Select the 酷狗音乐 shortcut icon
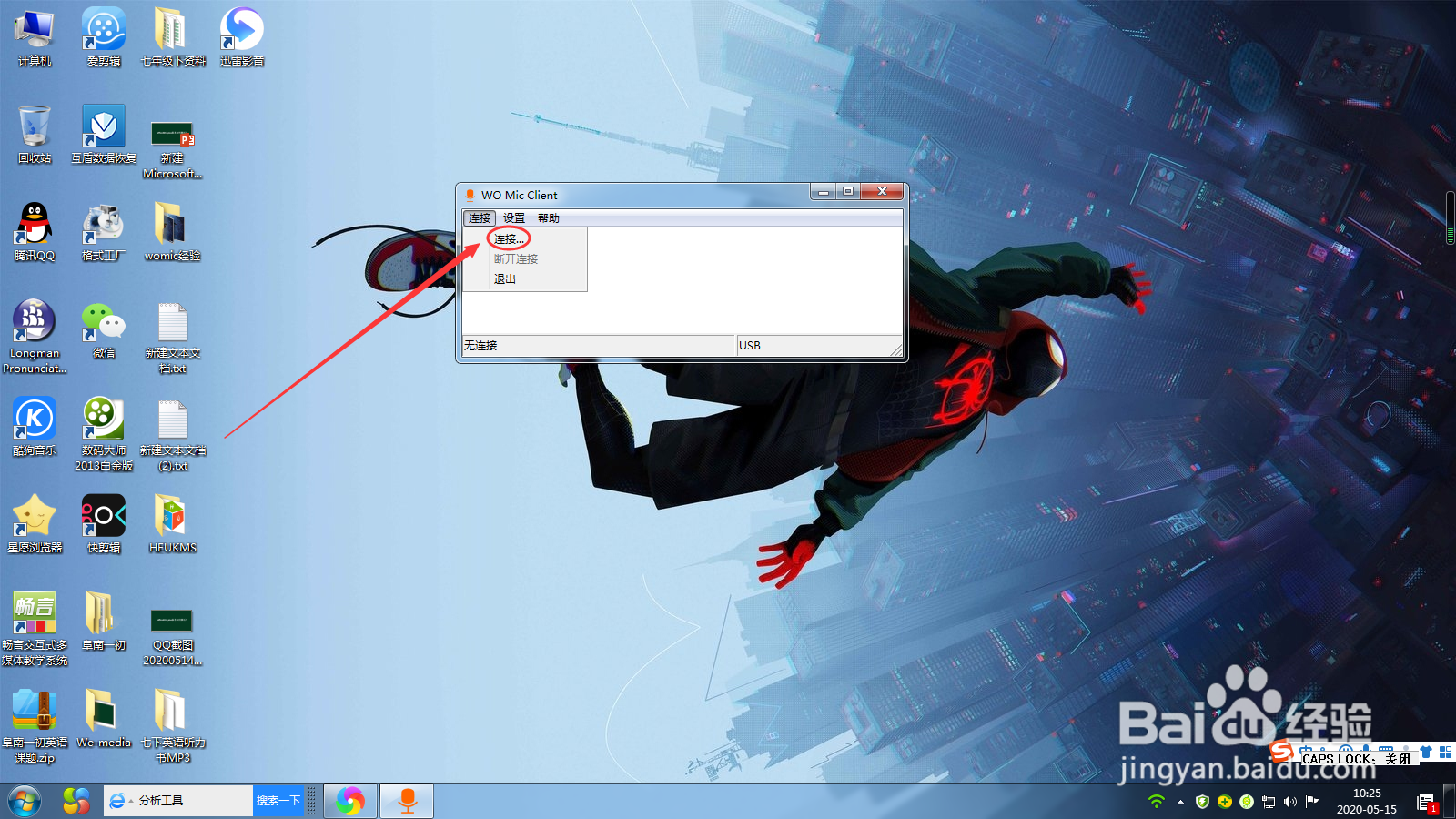This screenshot has height=819, width=1456. coord(35,427)
